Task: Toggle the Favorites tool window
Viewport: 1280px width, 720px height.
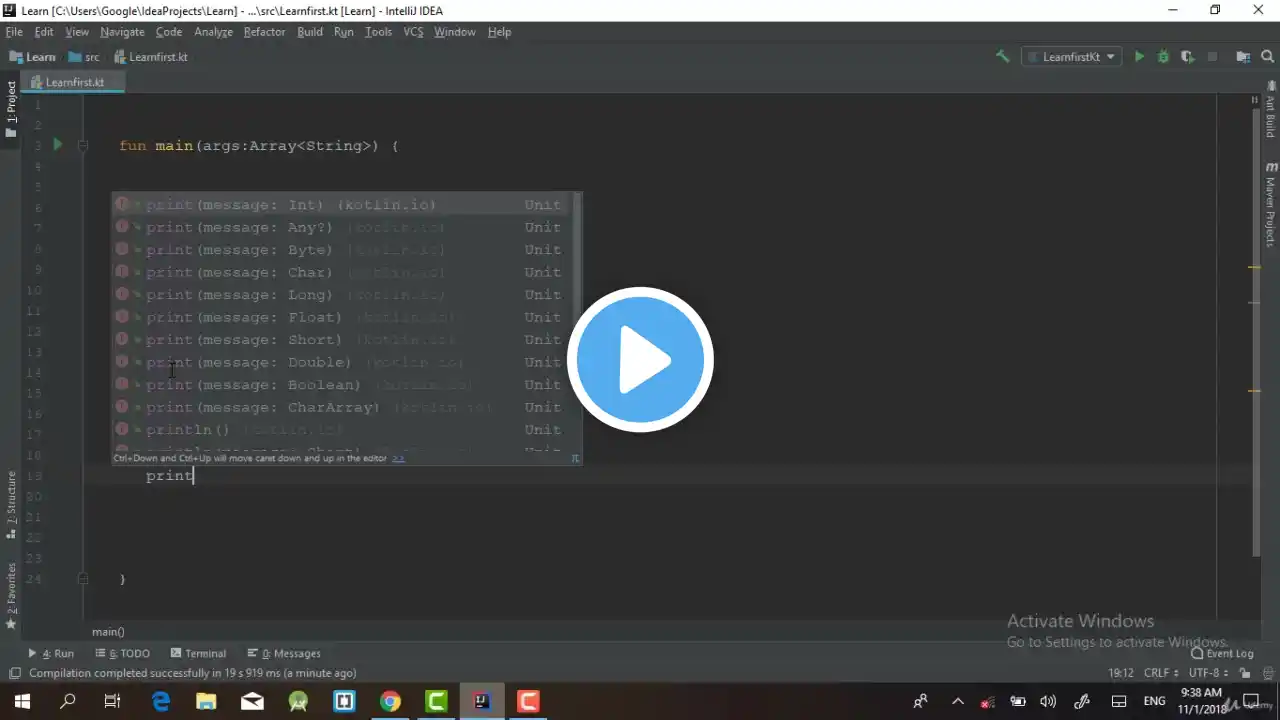Action: [x=11, y=596]
